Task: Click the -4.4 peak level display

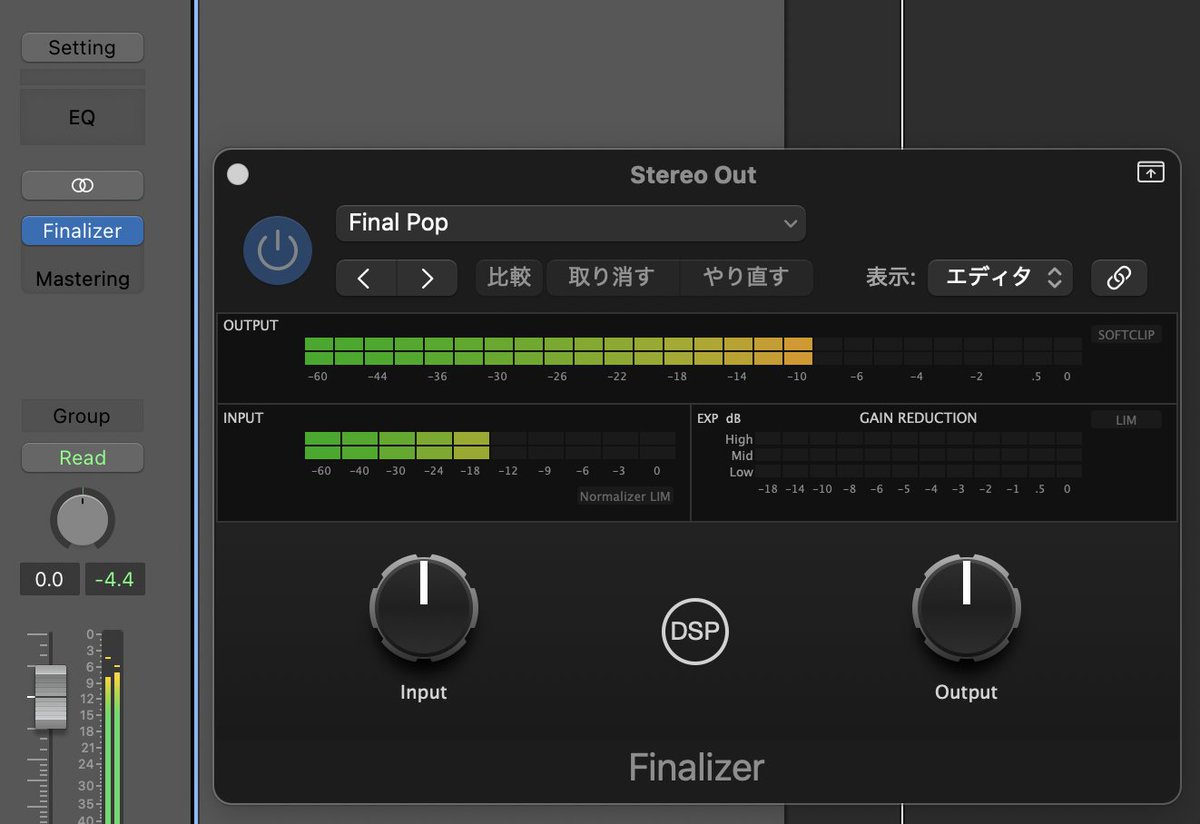Action: coord(114,579)
